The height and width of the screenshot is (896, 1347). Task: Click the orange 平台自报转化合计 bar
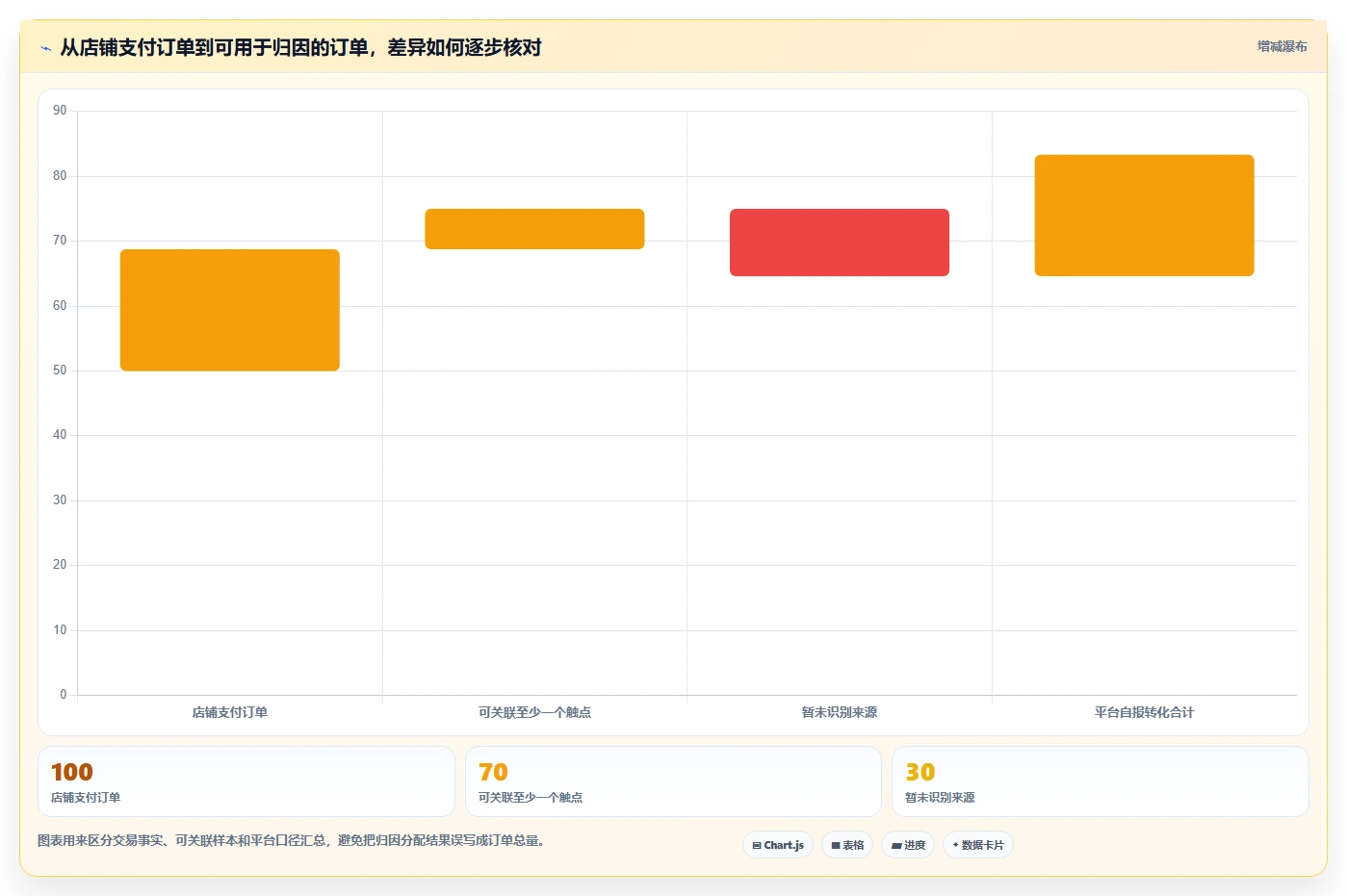pyautogui.click(x=1144, y=216)
